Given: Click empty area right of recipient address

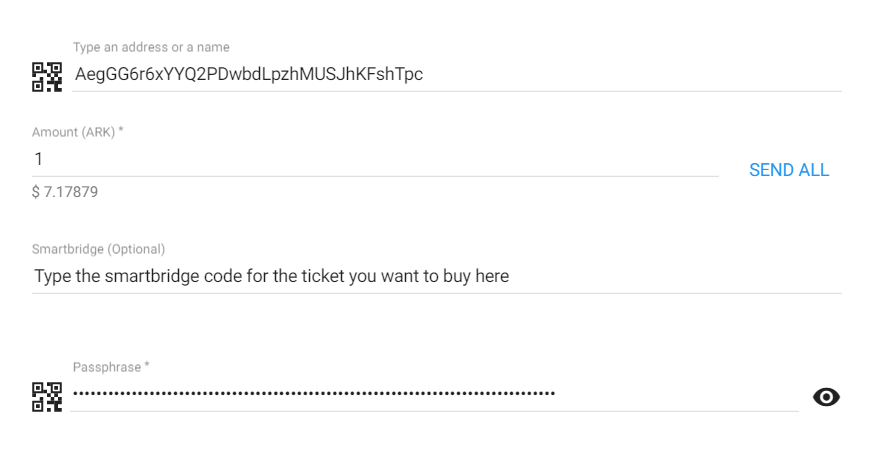Looking at the screenshot, I should (632, 75).
